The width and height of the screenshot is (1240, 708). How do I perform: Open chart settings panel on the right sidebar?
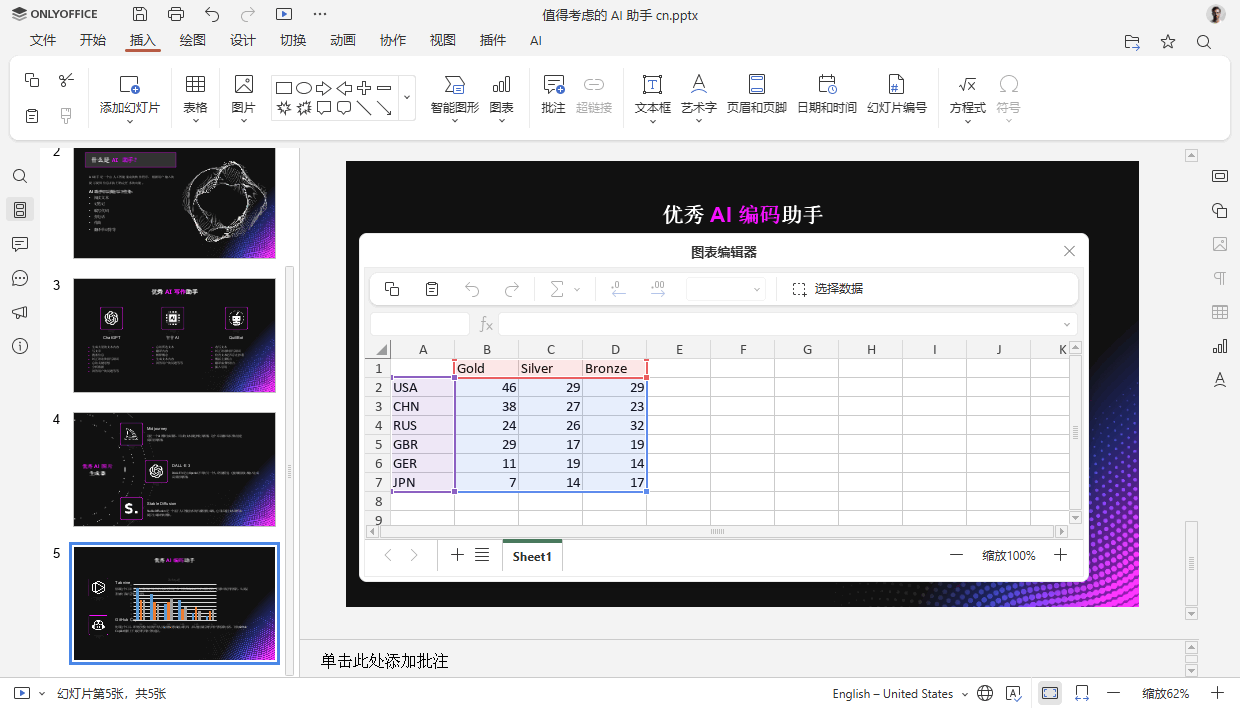pos(1219,346)
